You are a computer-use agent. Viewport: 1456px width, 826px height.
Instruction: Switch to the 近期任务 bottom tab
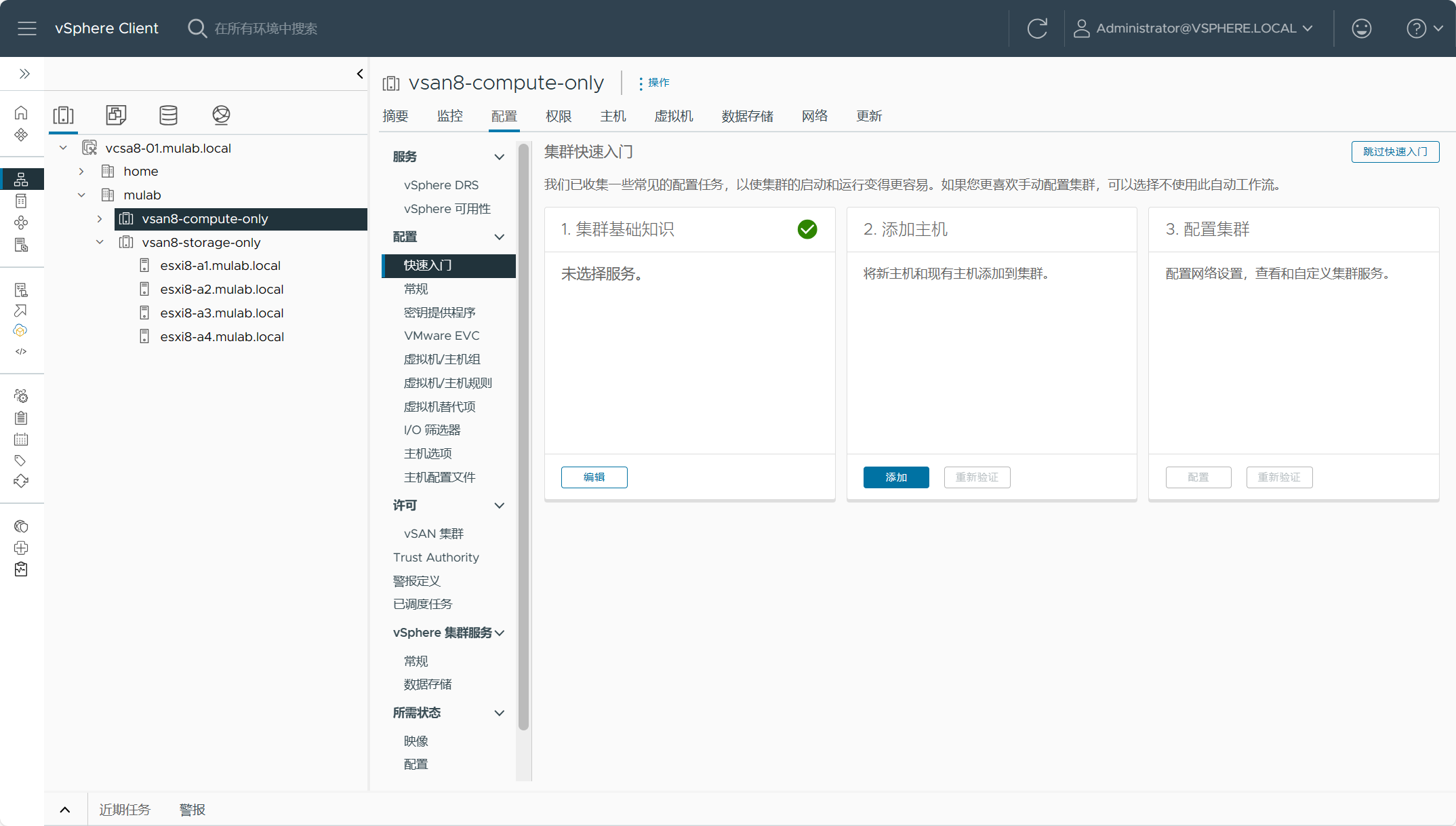(x=125, y=810)
